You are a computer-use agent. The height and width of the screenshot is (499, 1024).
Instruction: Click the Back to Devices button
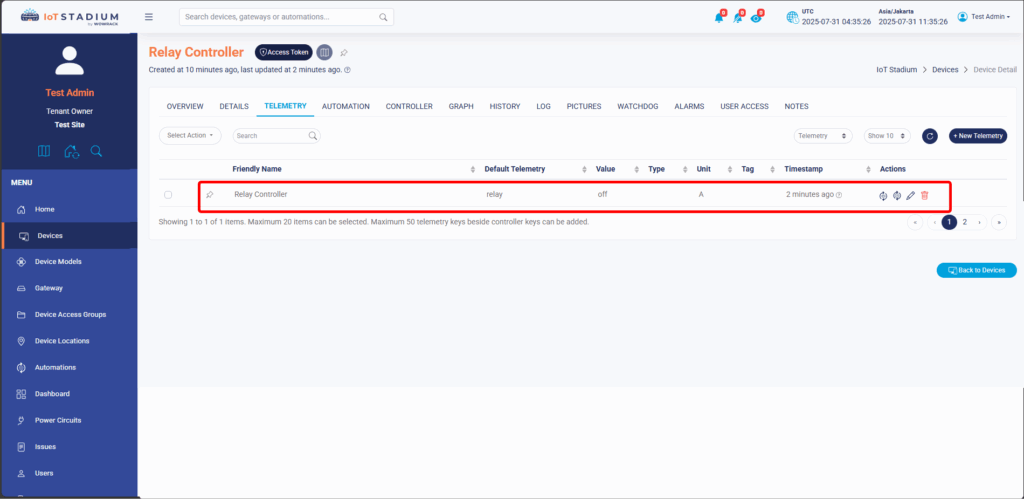click(x=976, y=270)
